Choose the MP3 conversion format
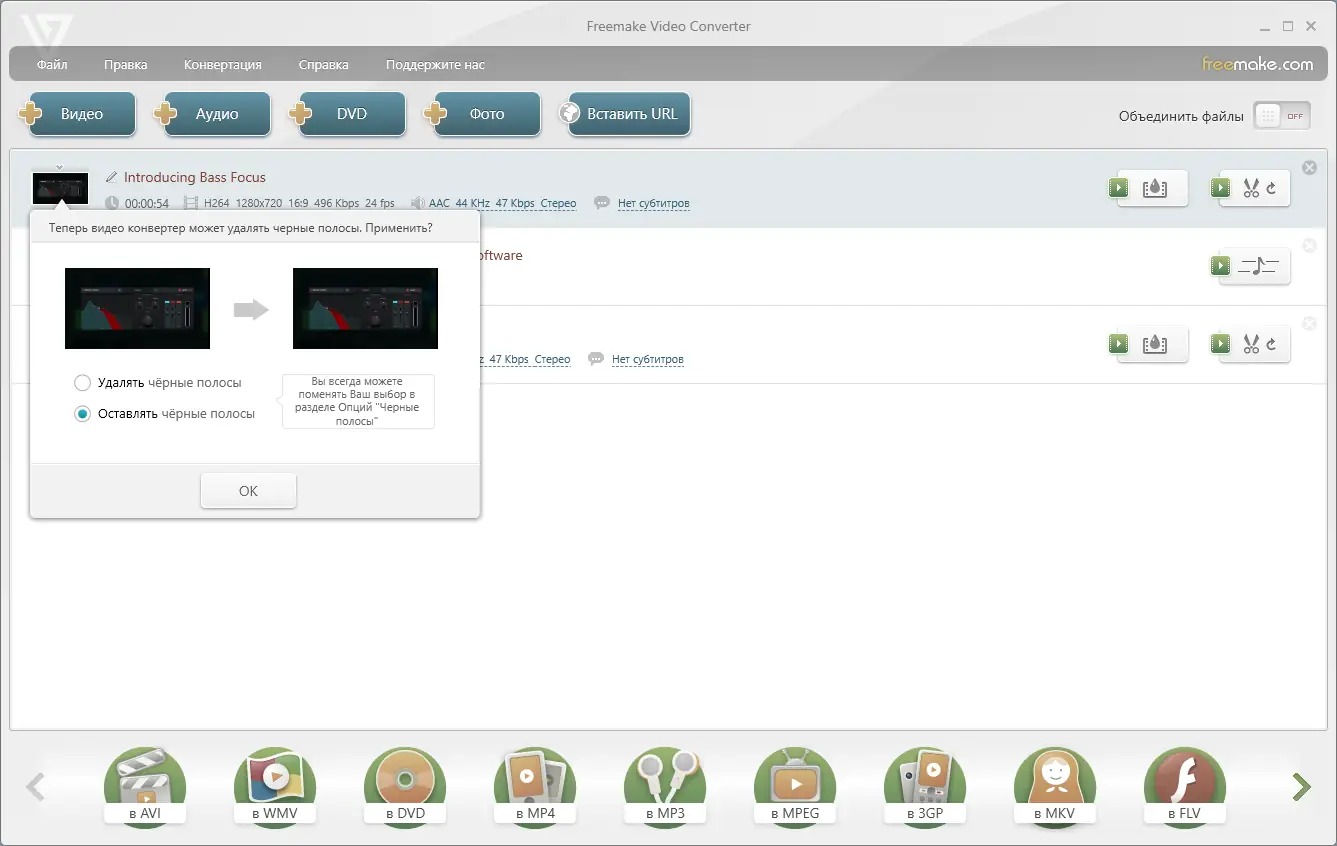This screenshot has width=1337, height=846. point(665,786)
